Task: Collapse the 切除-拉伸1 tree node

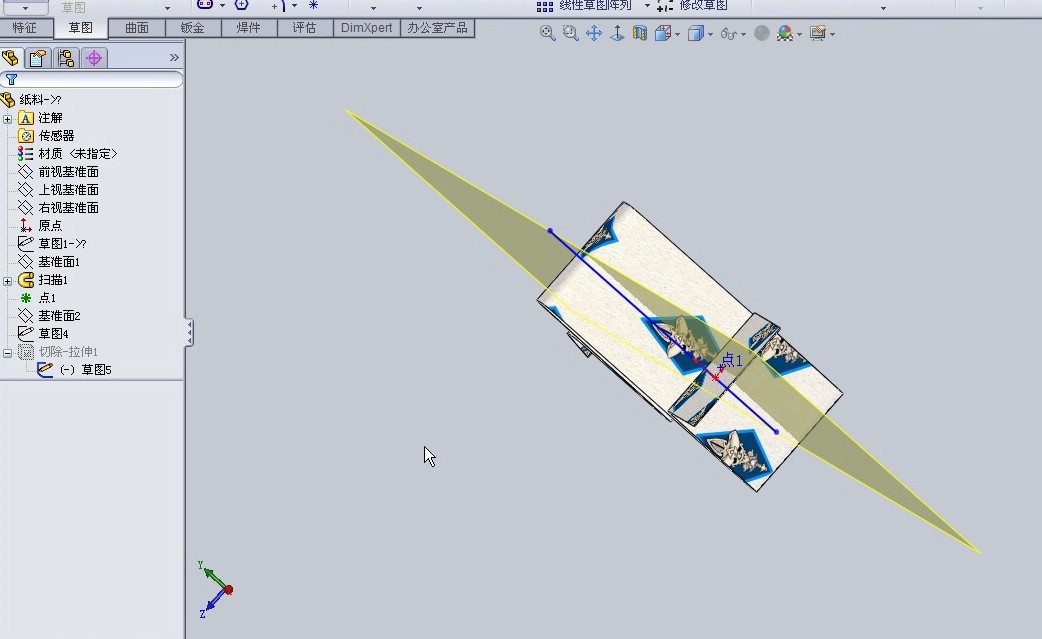Action: (x=7, y=353)
